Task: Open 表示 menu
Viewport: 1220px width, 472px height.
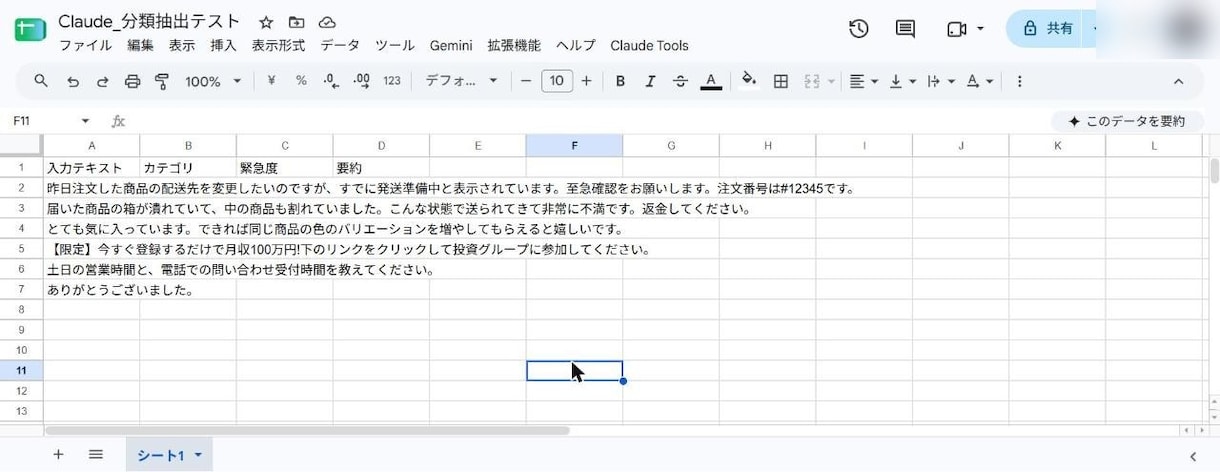Action: [182, 46]
